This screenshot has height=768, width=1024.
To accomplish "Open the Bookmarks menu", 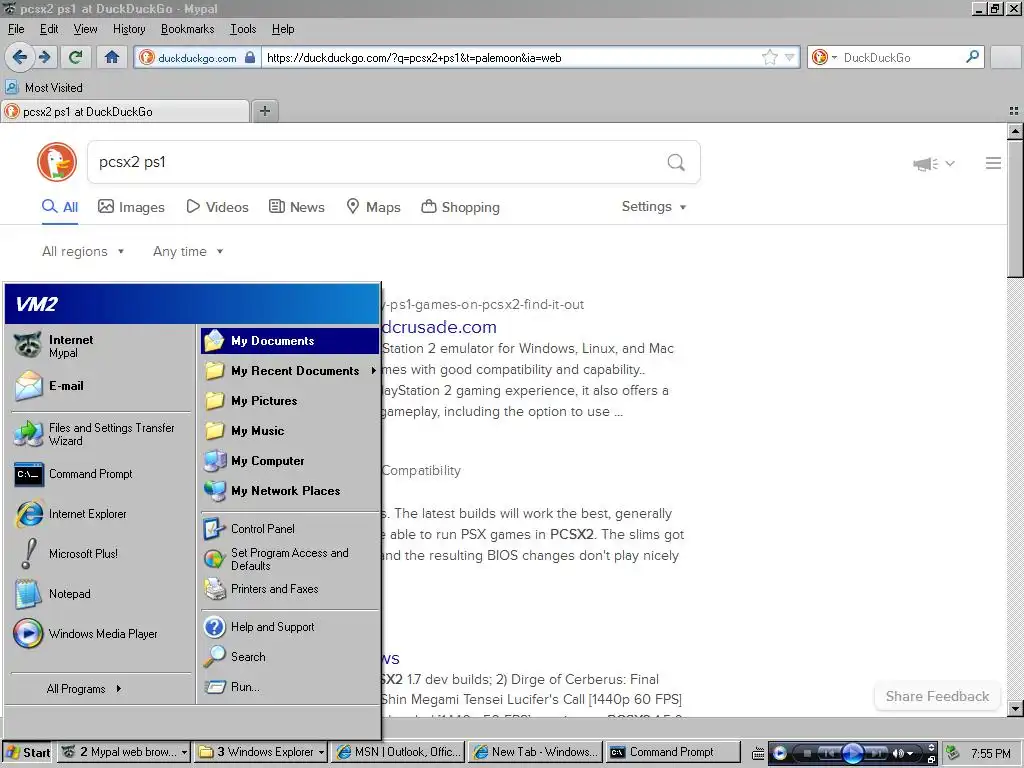I will (x=187, y=29).
